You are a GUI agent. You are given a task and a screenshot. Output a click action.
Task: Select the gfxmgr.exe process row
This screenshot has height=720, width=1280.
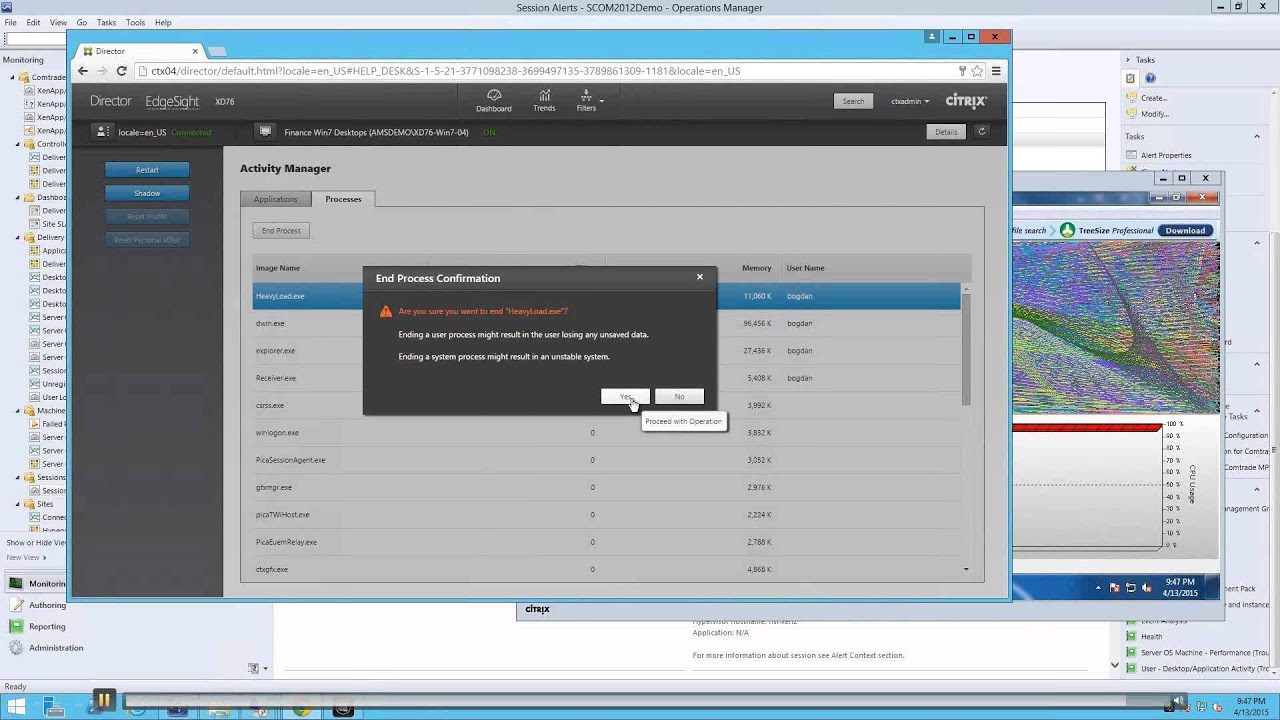click(x=606, y=487)
